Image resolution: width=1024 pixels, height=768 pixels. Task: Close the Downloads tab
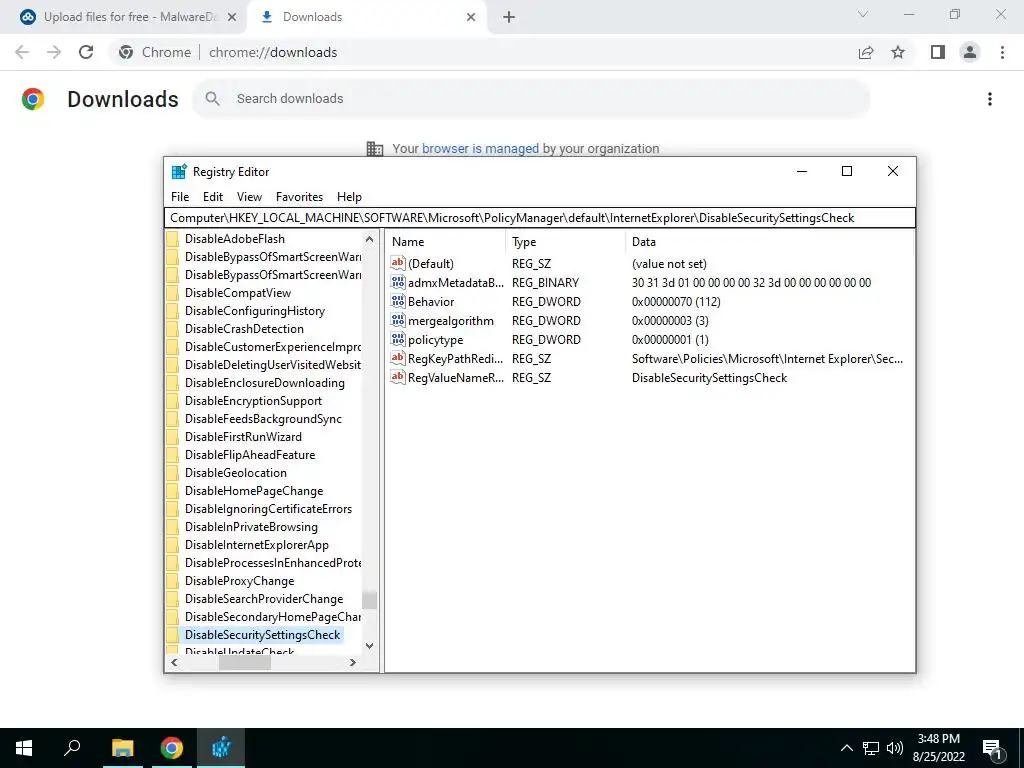(471, 17)
